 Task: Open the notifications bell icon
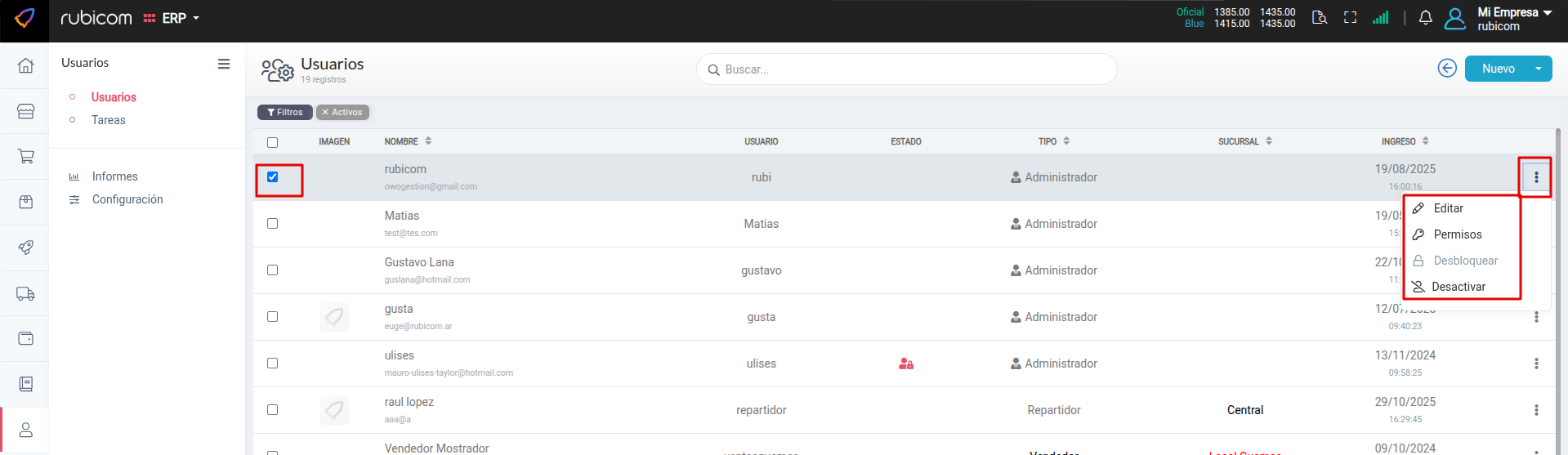tap(1425, 18)
